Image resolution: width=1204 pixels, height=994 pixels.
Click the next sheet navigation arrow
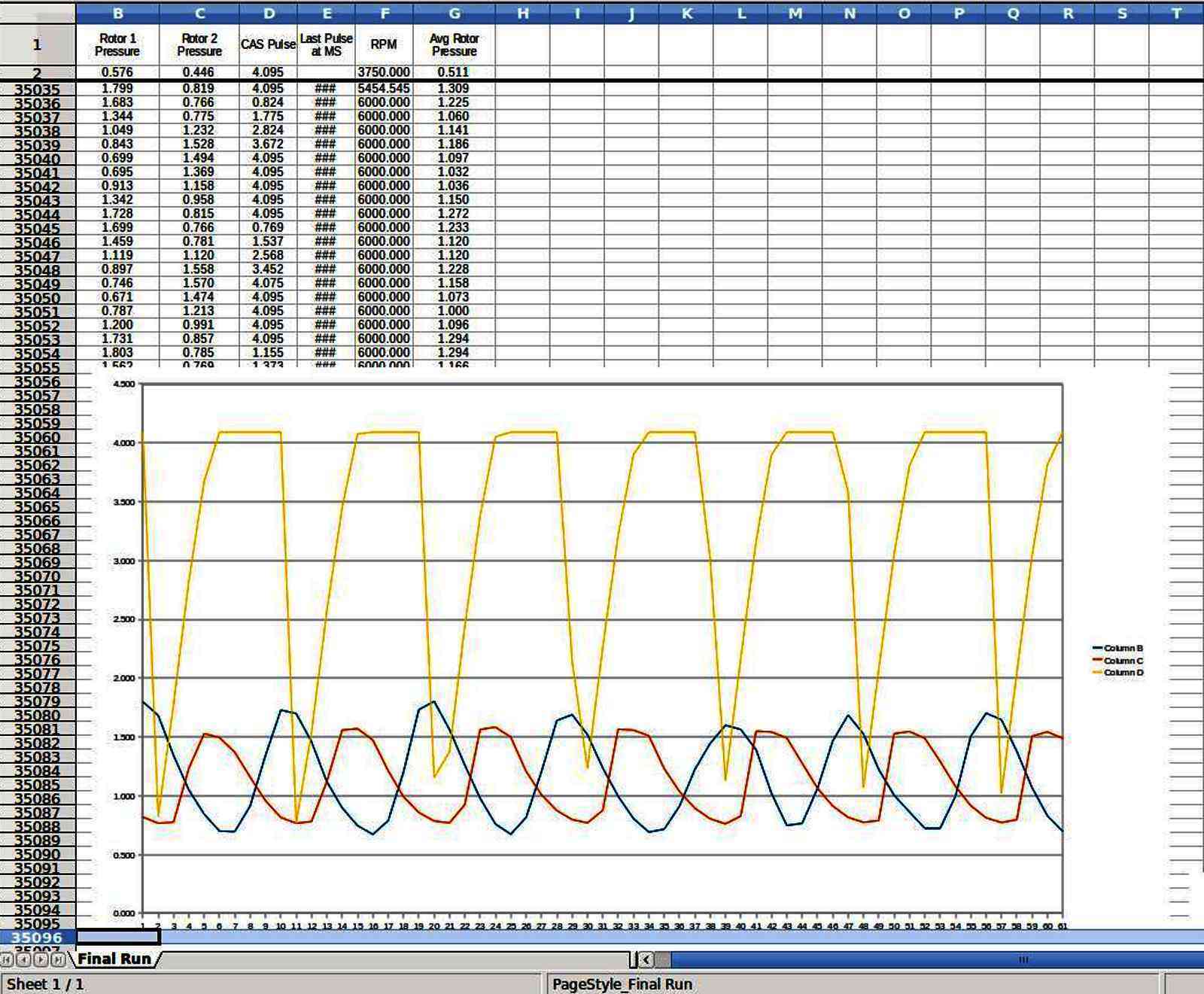pyautogui.click(x=41, y=959)
